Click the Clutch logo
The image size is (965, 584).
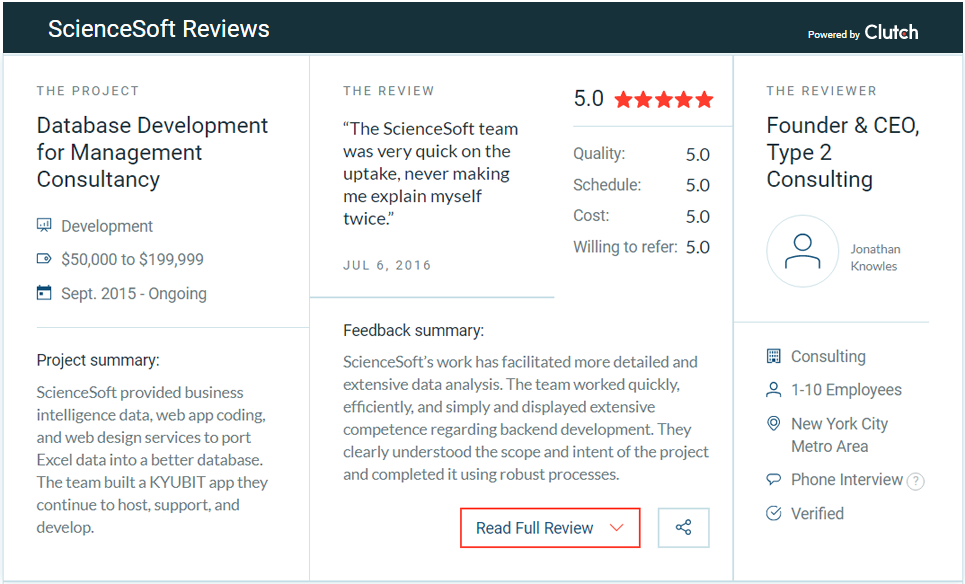(x=891, y=32)
